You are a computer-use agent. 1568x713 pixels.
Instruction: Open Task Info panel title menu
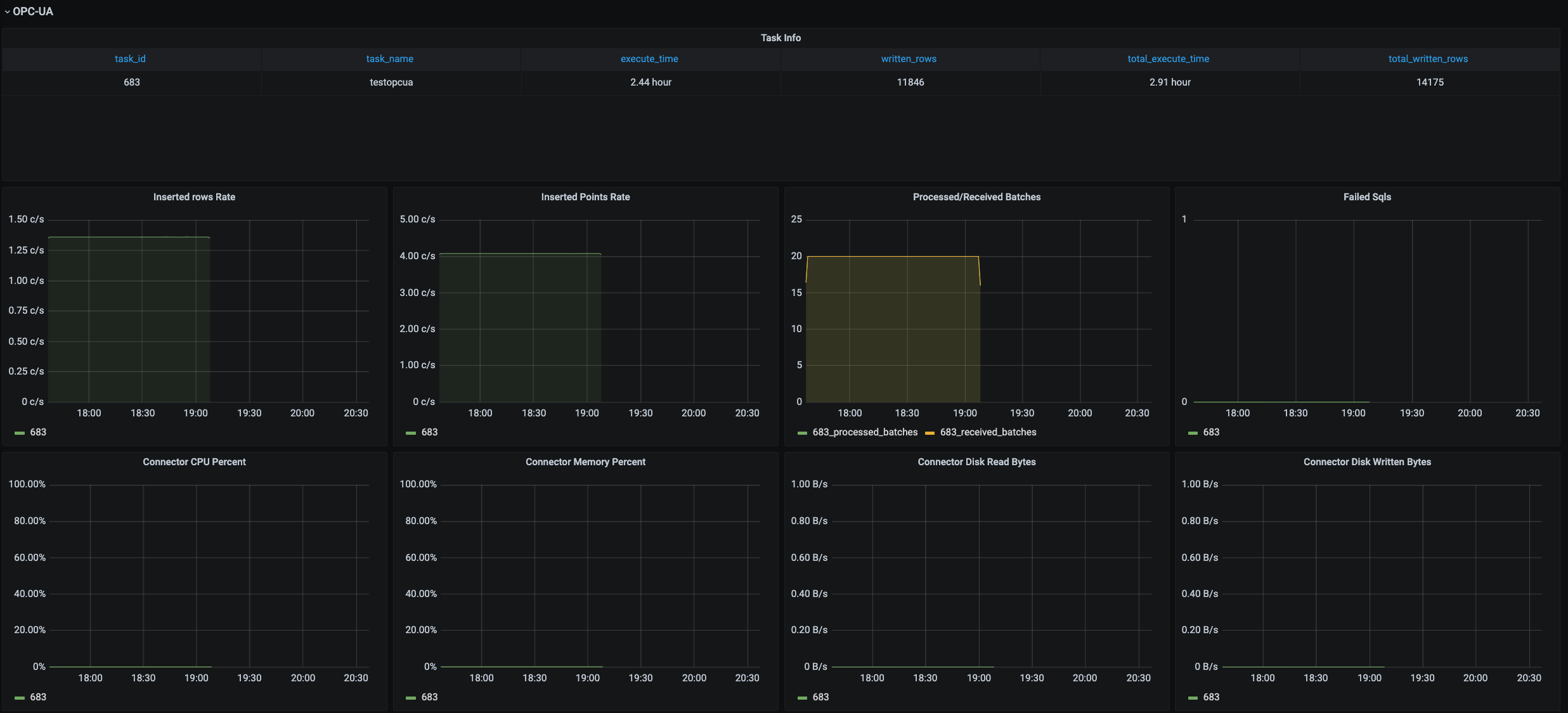pos(781,38)
